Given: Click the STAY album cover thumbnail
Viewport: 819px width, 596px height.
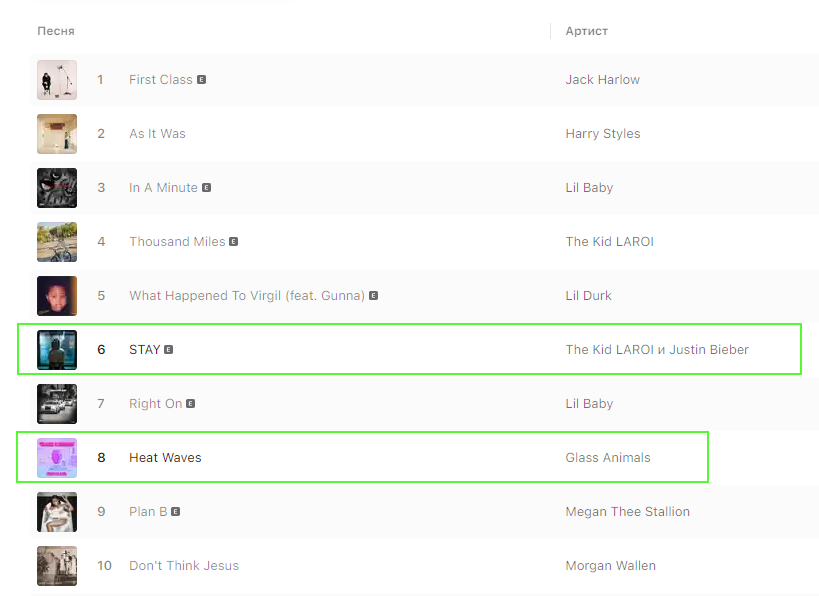Looking at the screenshot, I should click(57, 350).
